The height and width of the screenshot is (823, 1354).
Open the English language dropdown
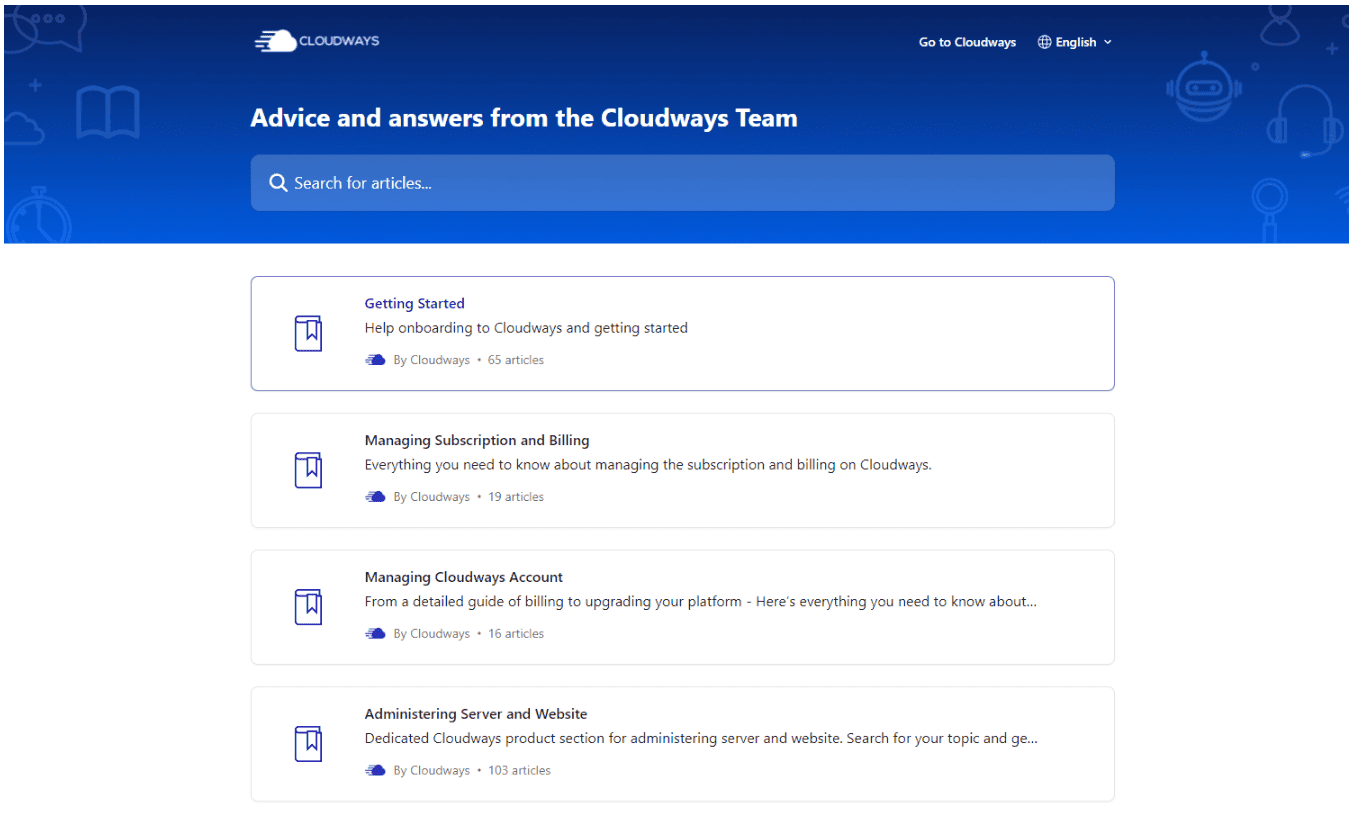[1075, 42]
